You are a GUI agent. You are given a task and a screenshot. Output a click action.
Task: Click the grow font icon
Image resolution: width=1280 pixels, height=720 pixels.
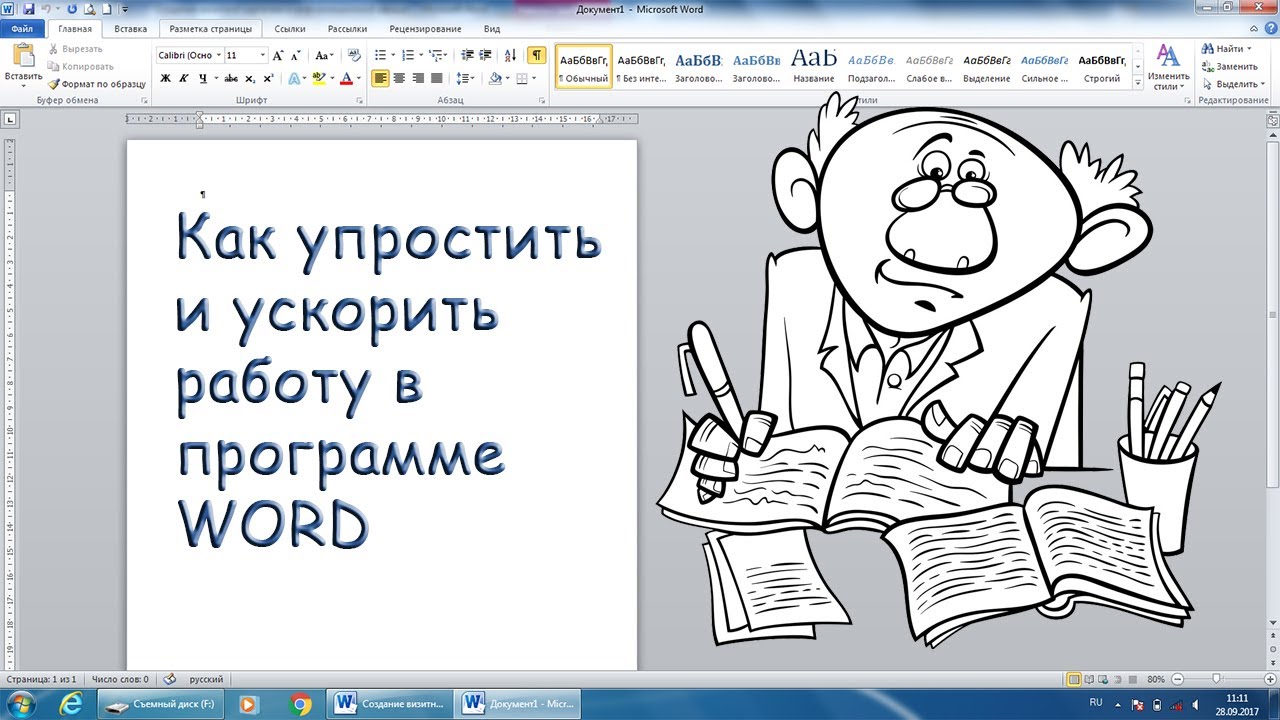pos(279,56)
